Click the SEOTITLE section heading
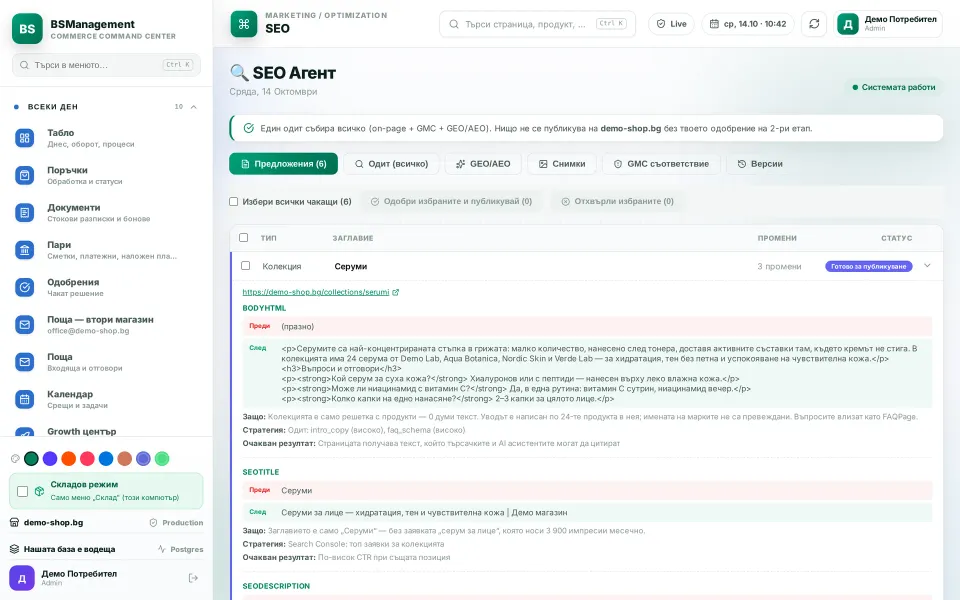960x600 pixels. click(261, 472)
